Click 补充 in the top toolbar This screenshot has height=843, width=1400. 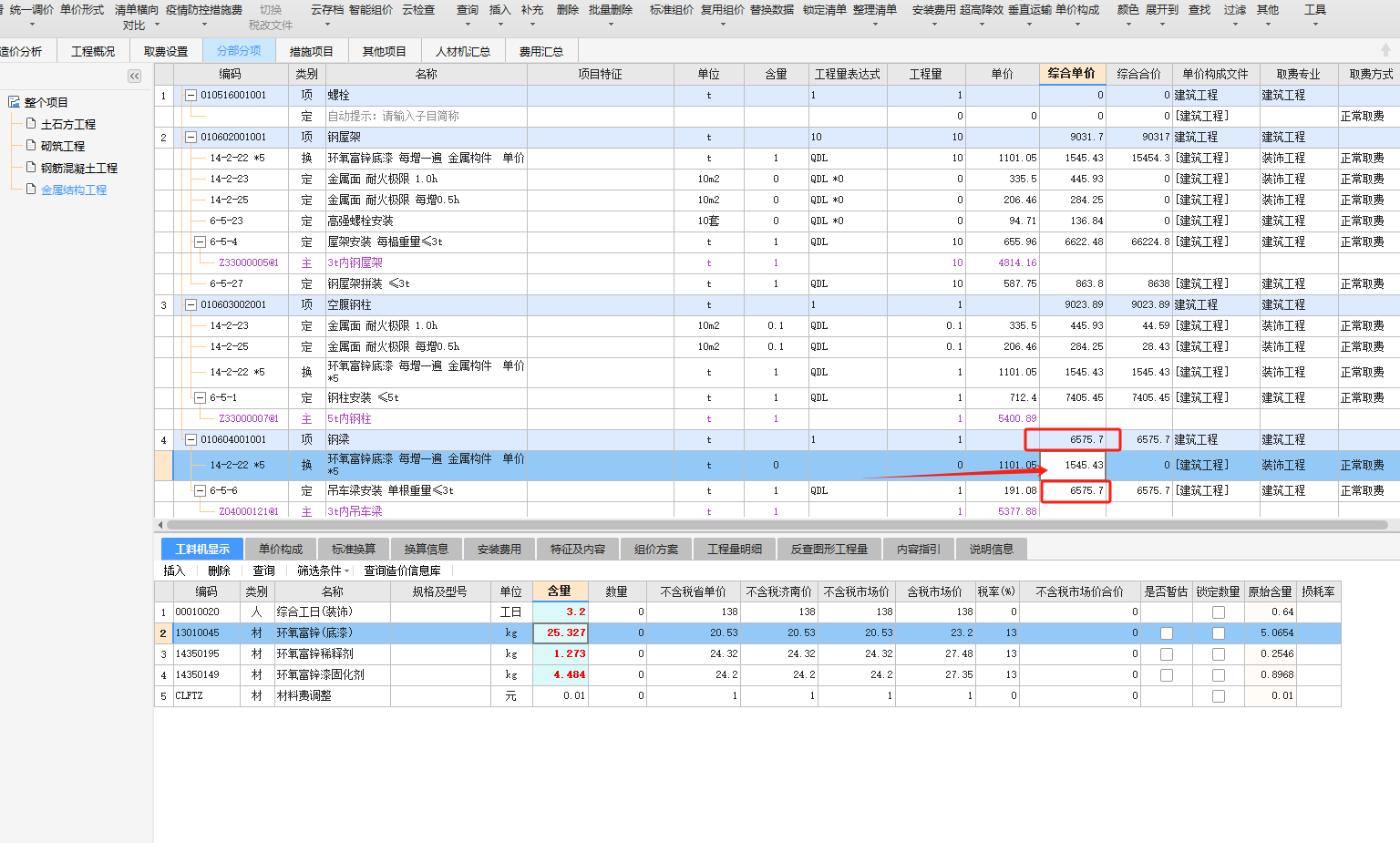[532, 10]
